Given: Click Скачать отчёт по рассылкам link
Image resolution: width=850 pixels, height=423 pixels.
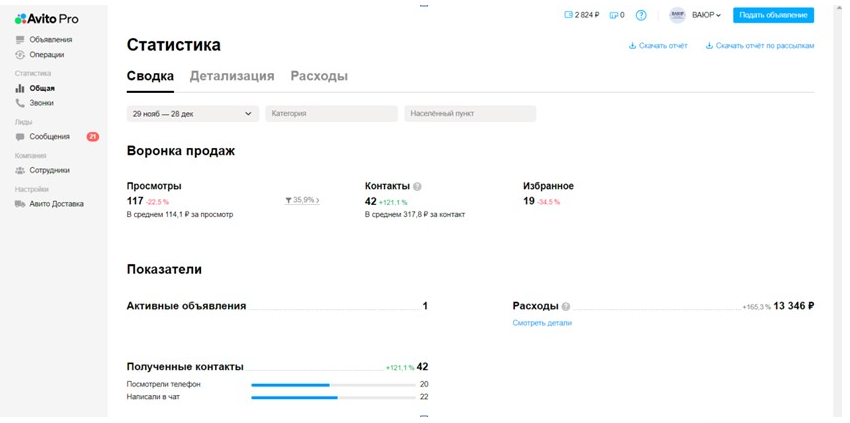Looking at the screenshot, I should (760, 46).
